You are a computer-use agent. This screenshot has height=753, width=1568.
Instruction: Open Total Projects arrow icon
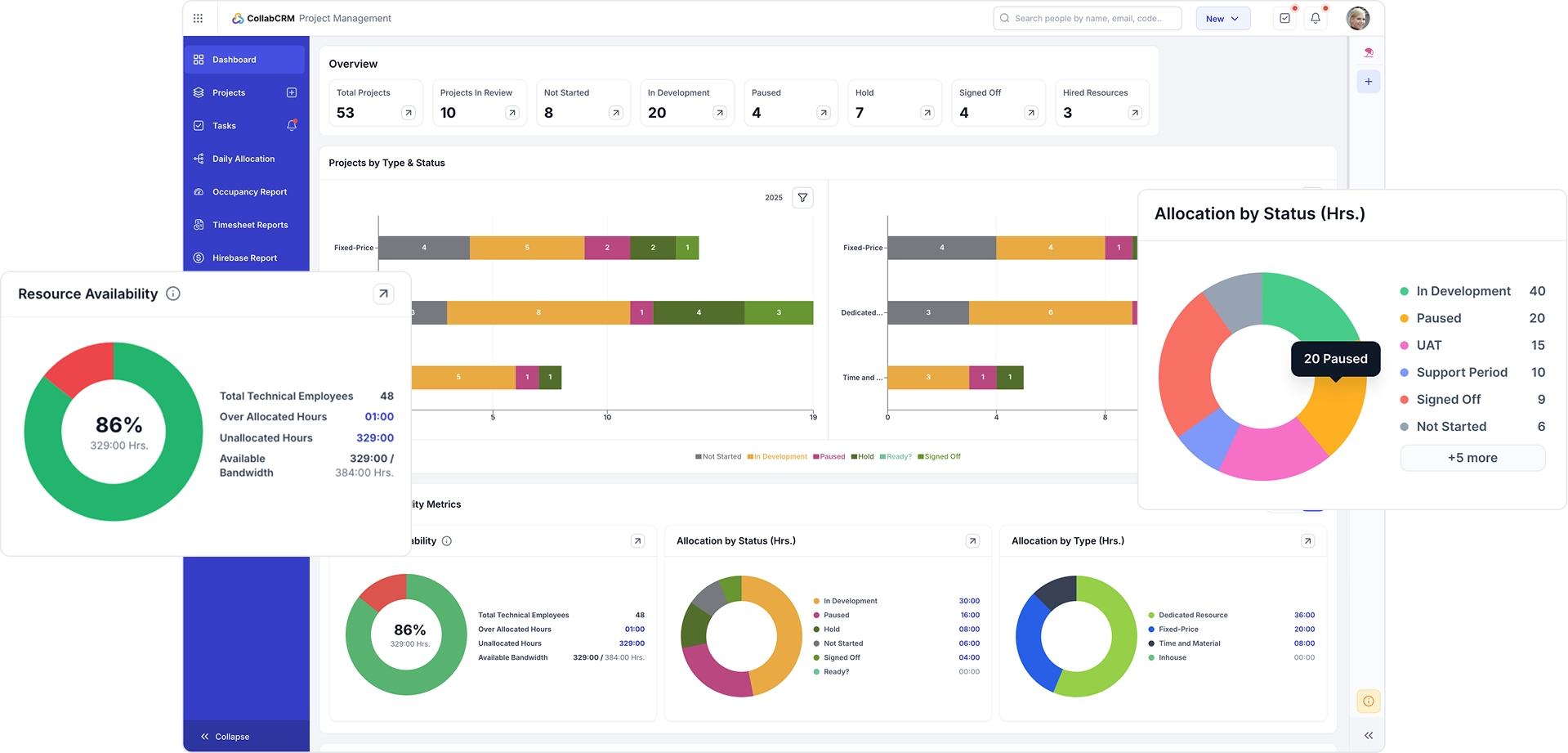click(409, 113)
